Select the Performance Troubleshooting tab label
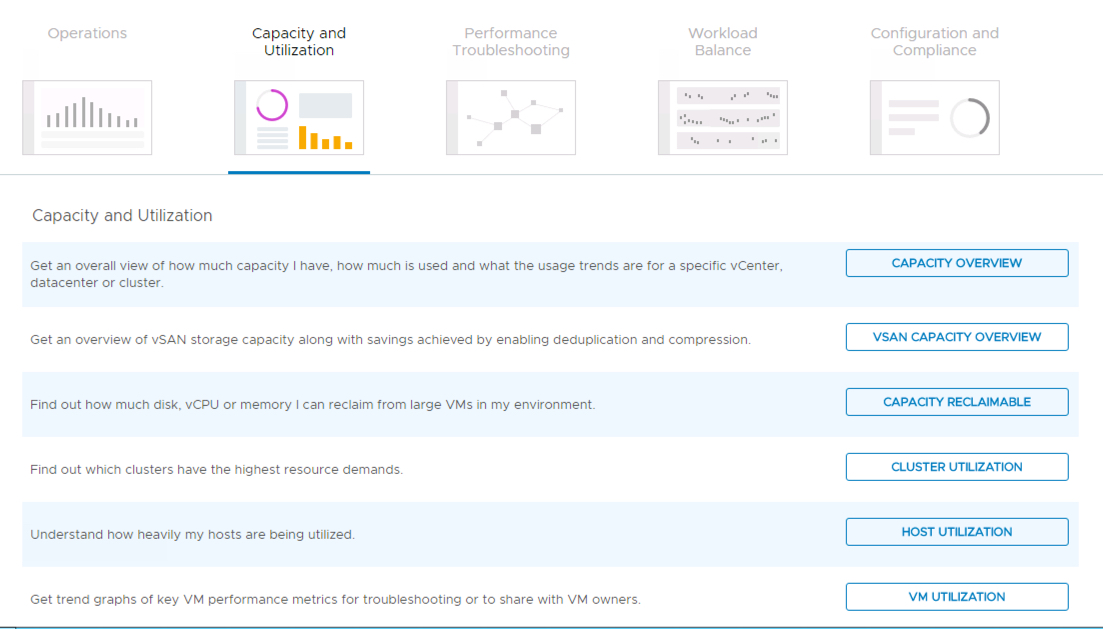 (x=511, y=42)
